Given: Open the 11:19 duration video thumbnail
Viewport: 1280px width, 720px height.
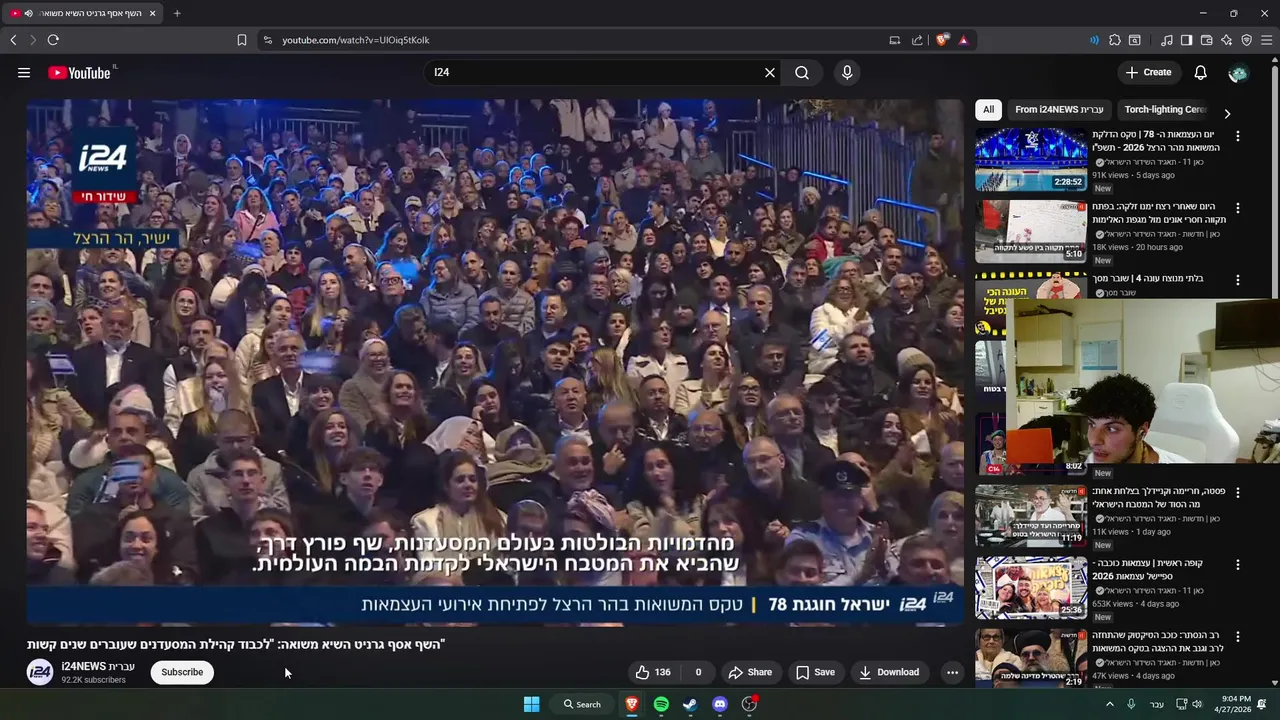Looking at the screenshot, I should point(1031,516).
